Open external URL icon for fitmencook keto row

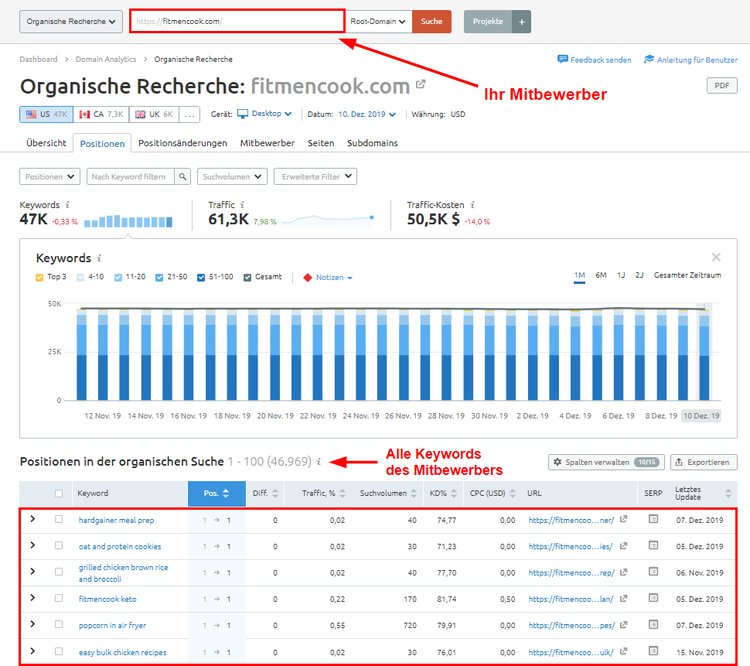click(623, 598)
